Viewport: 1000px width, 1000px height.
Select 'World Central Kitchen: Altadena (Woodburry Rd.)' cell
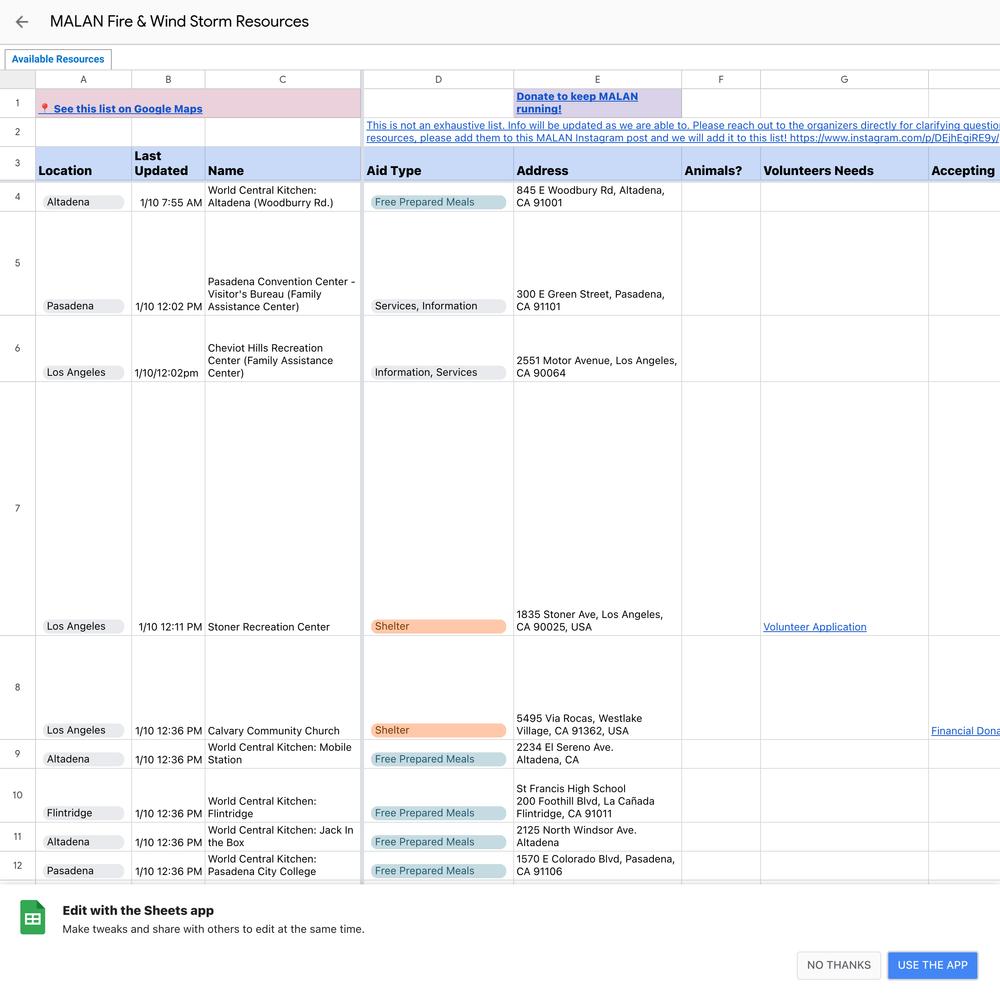(x=283, y=196)
